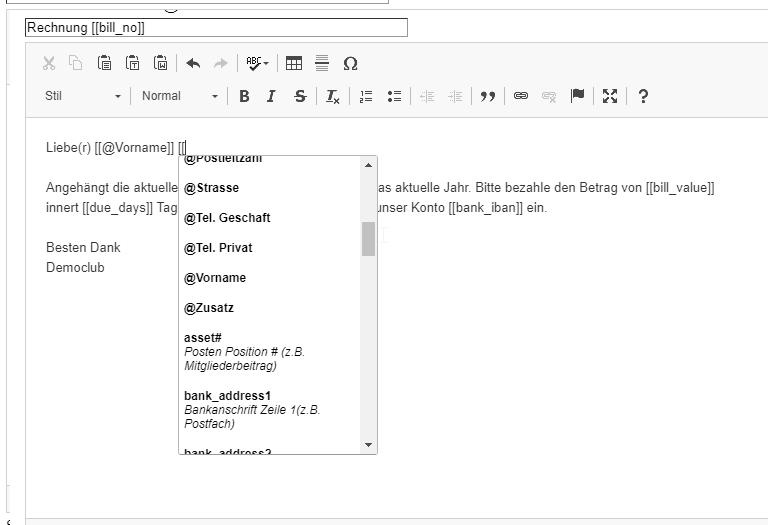Redo the last undone edit
768x525 pixels.
click(221, 63)
